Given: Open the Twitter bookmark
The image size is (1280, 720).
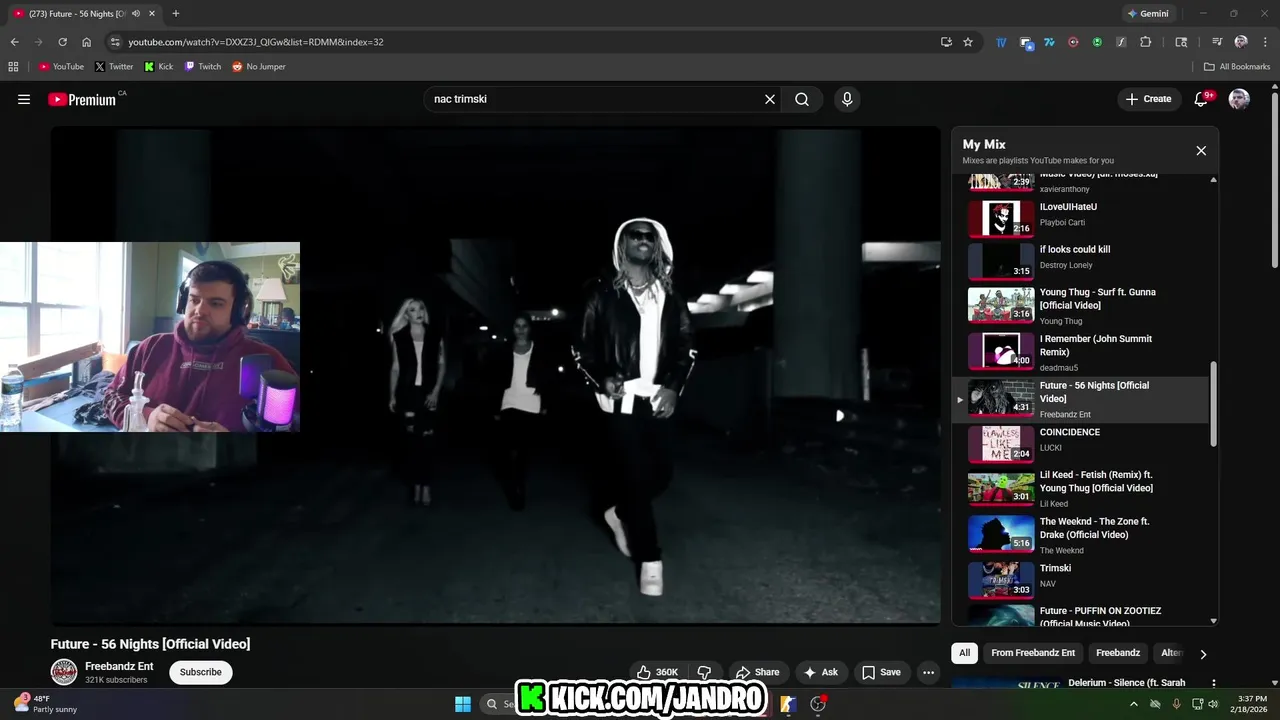Looking at the screenshot, I should point(114,66).
